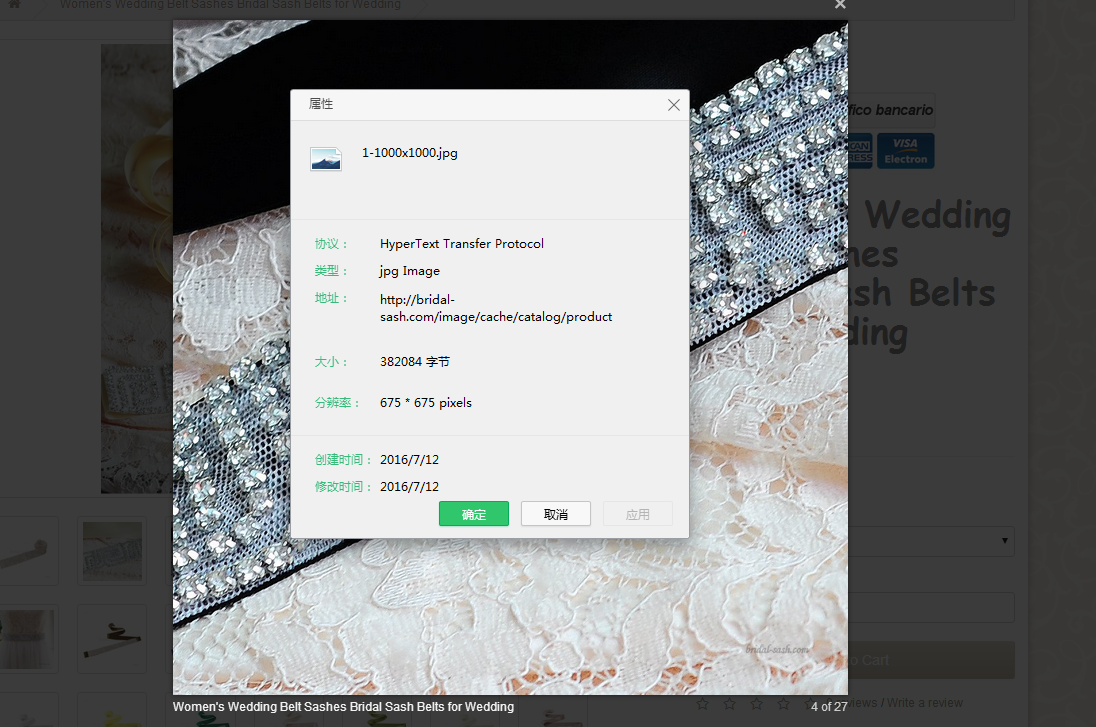Screen dimensions: 1096x727
Task: Click the 382084 字节 file size value
Action: click(x=415, y=361)
